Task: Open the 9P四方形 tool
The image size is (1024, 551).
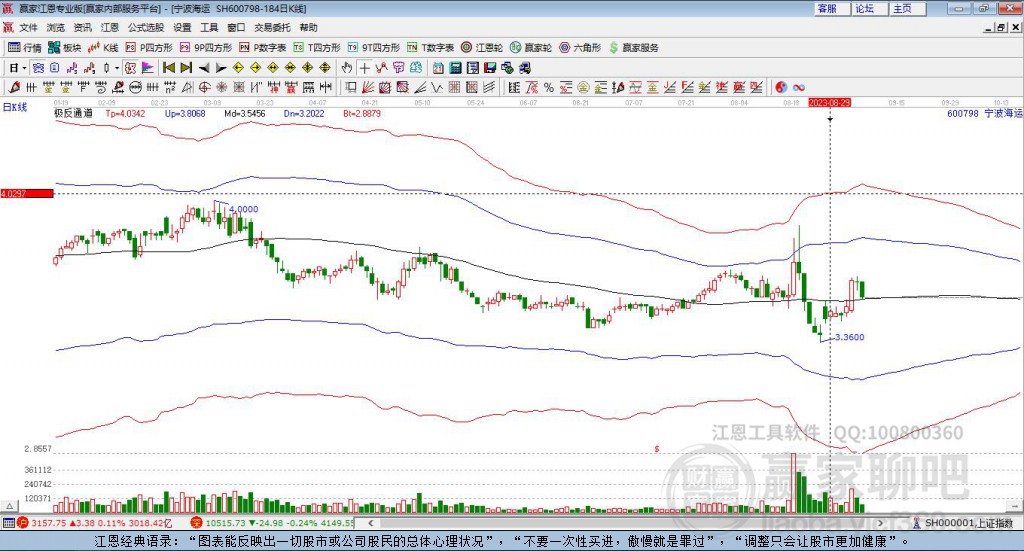Action: (206, 48)
